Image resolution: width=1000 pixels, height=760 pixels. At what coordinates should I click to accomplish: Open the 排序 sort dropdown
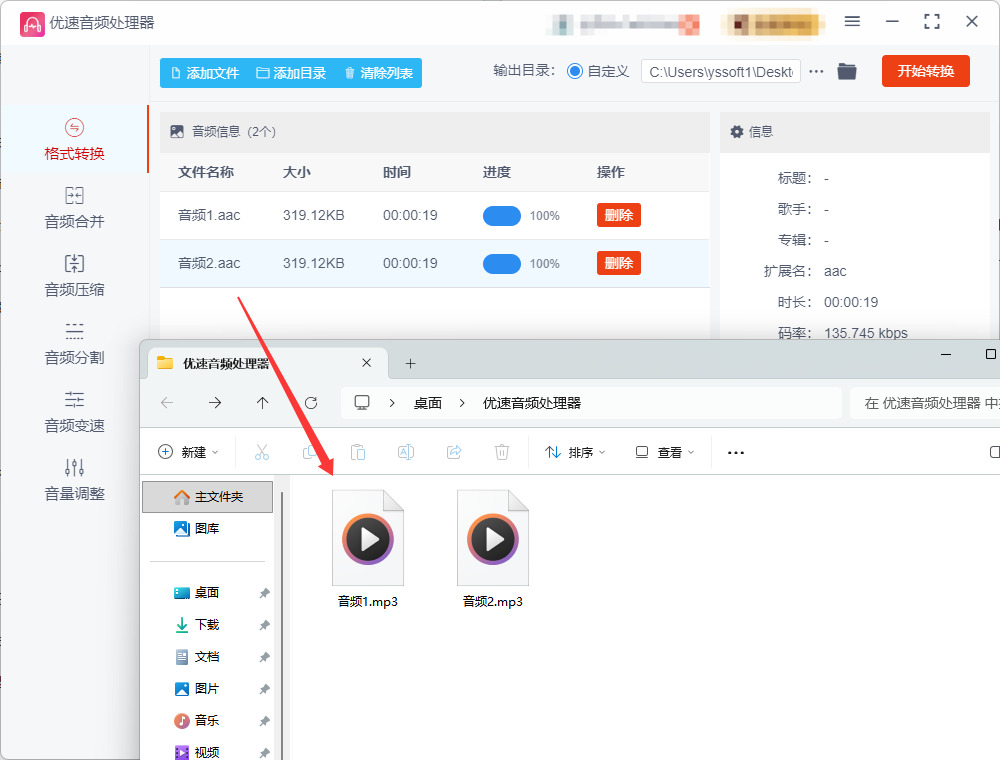pos(575,452)
